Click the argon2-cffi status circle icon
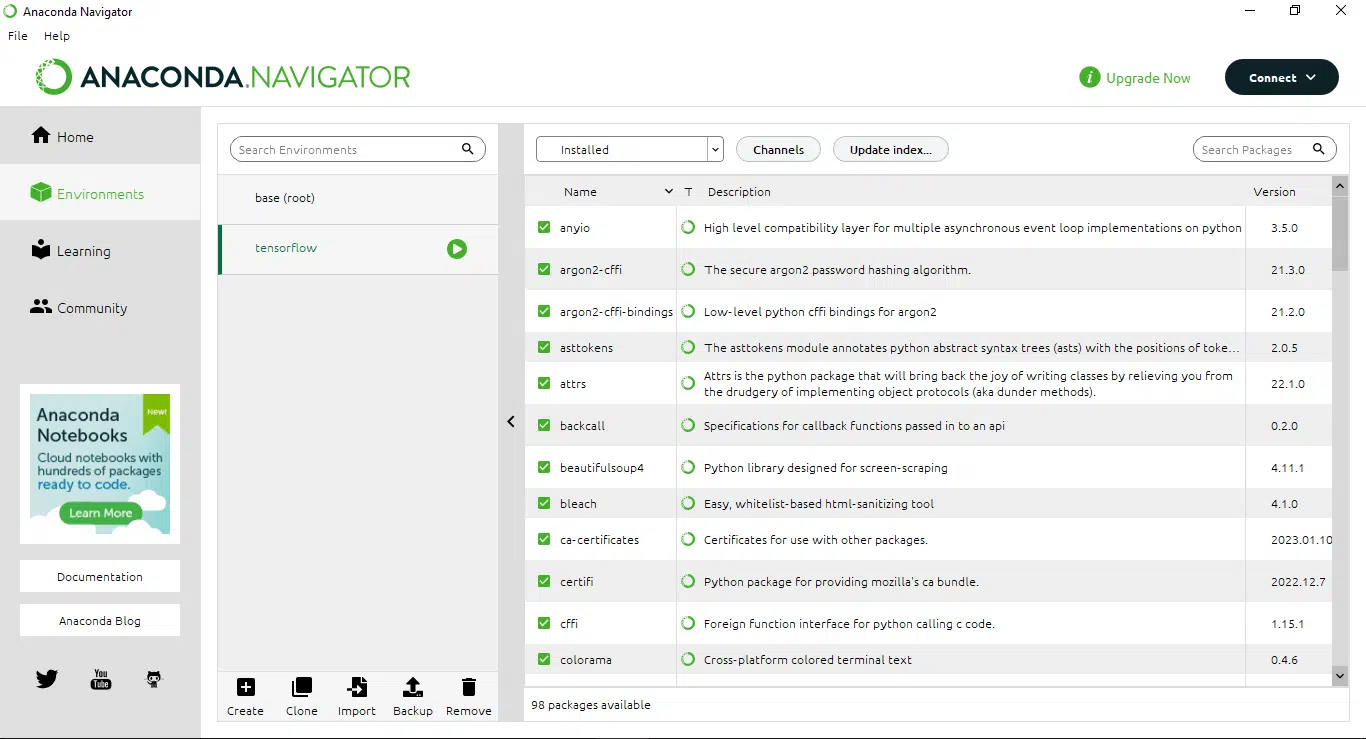1366x739 pixels. tap(688, 269)
